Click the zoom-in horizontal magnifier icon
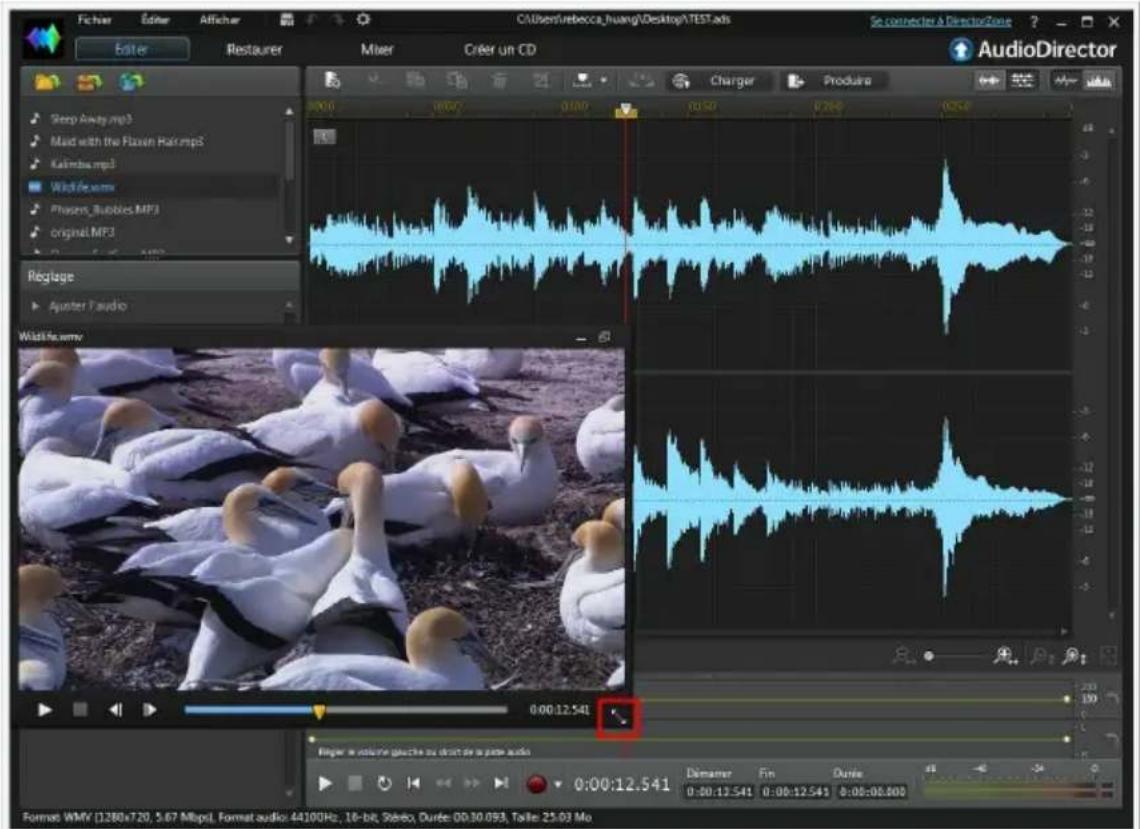 (1005, 657)
